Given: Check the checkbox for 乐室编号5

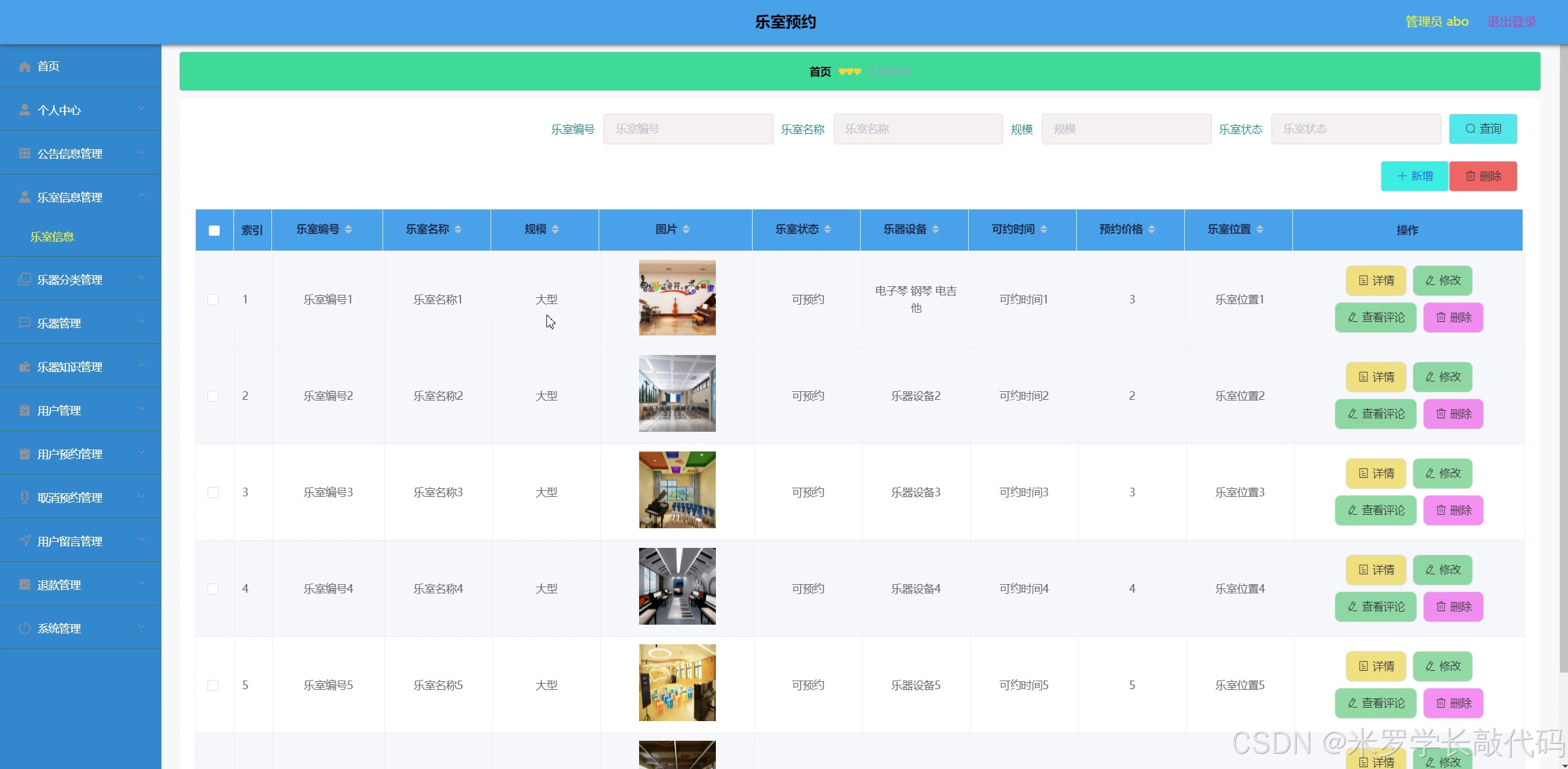Looking at the screenshot, I should [x=213, y=684].
